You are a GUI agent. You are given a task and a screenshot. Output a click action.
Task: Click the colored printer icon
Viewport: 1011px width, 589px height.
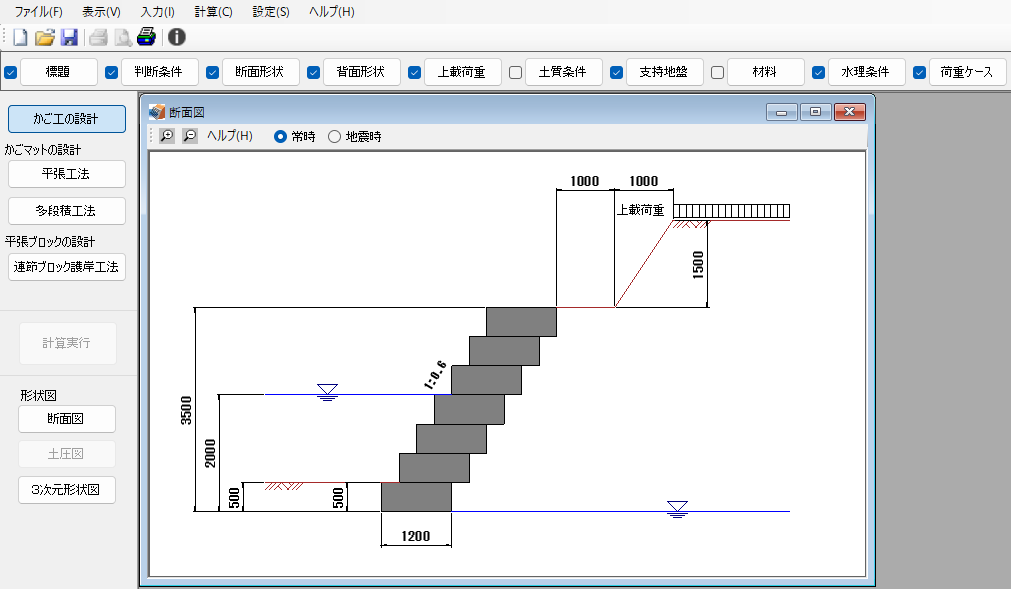coord(146,37)
